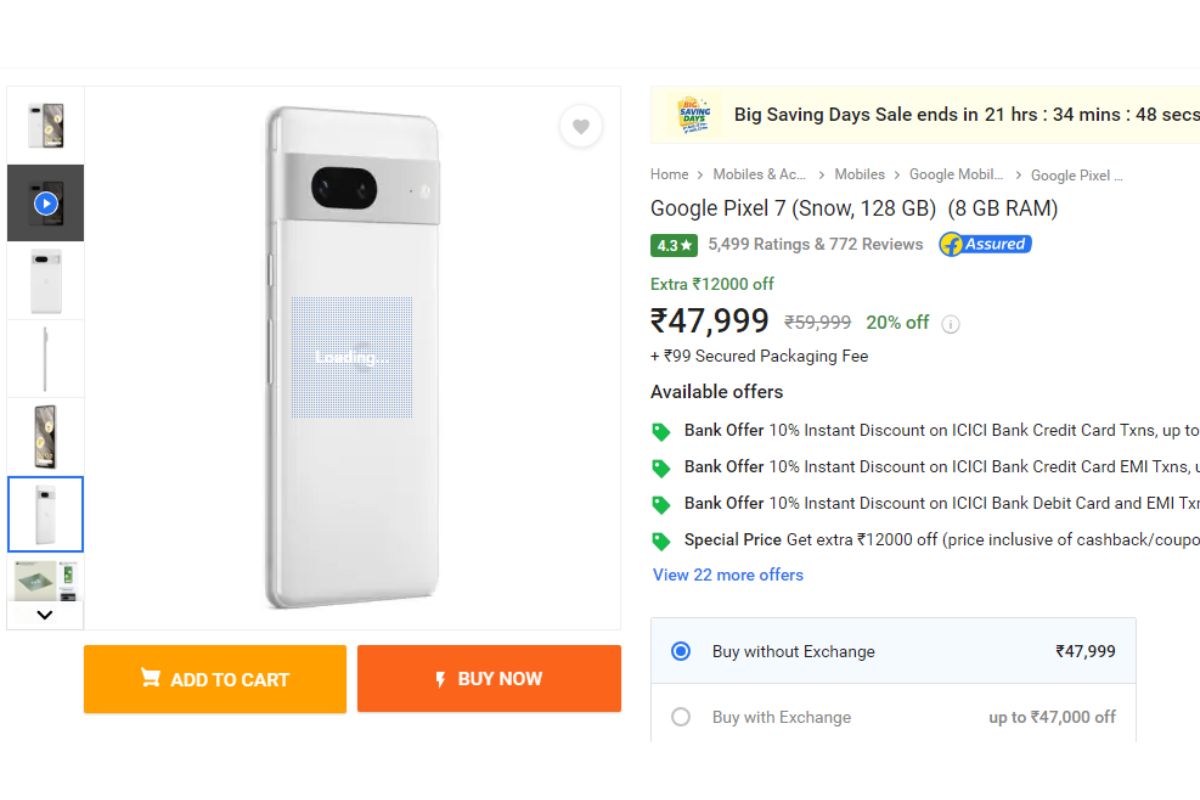Click the price info icon beside 20% off
Viewport: 1200px width, 800px height.
[951, 324]
